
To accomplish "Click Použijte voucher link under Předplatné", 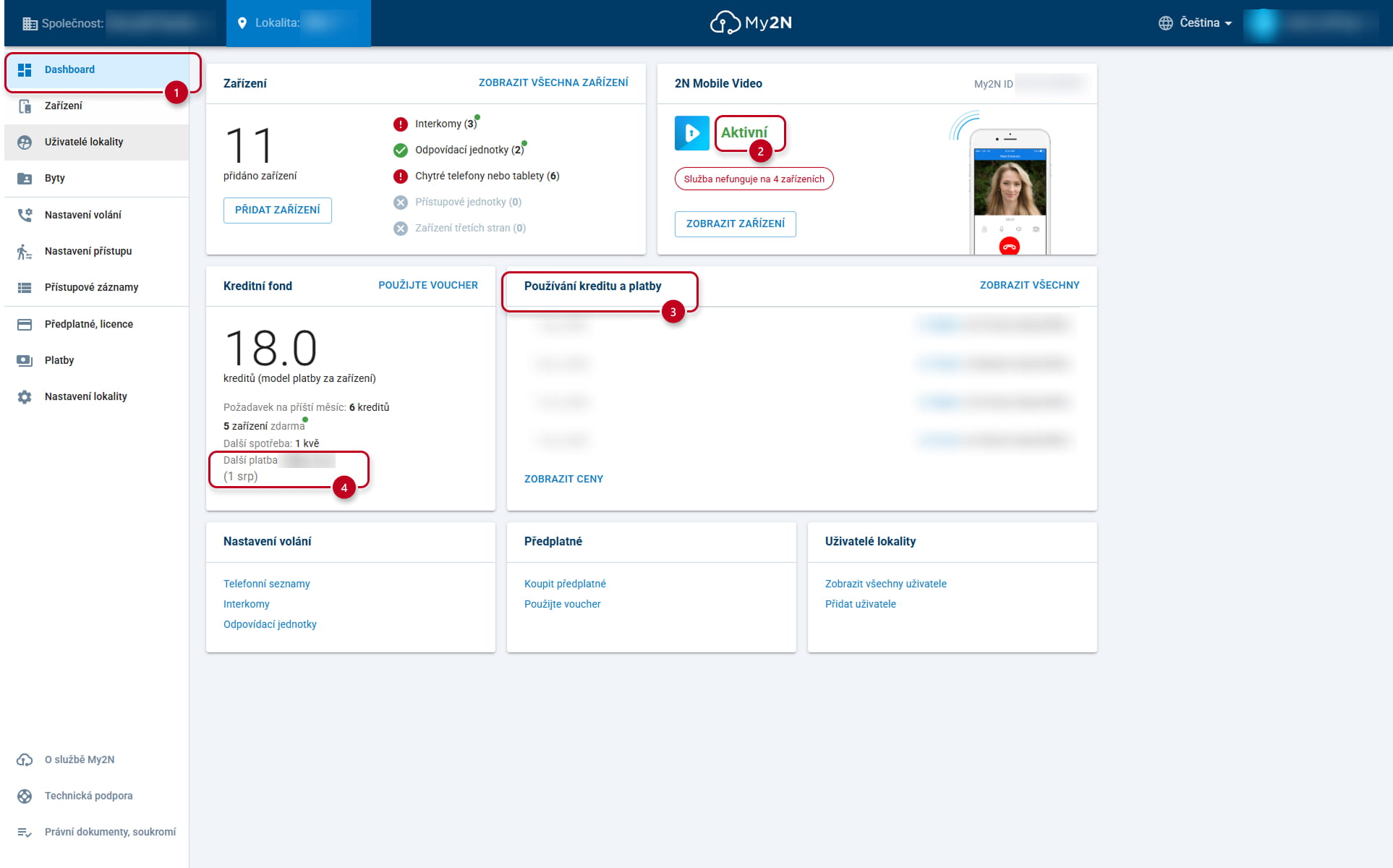I will tap(563, 604).
